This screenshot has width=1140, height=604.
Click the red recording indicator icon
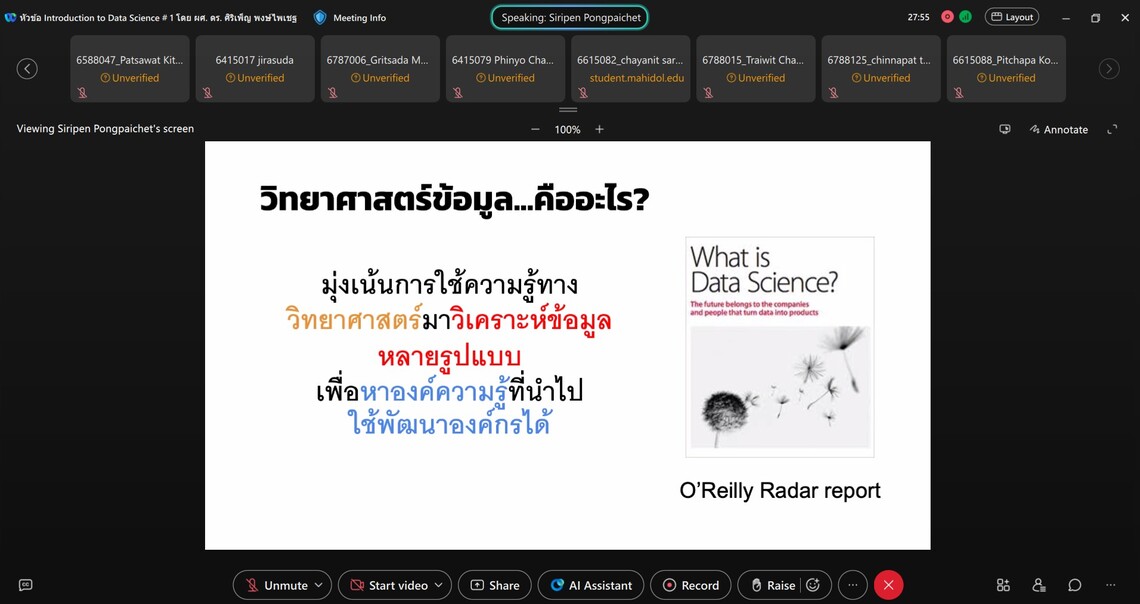pos(947,17)
